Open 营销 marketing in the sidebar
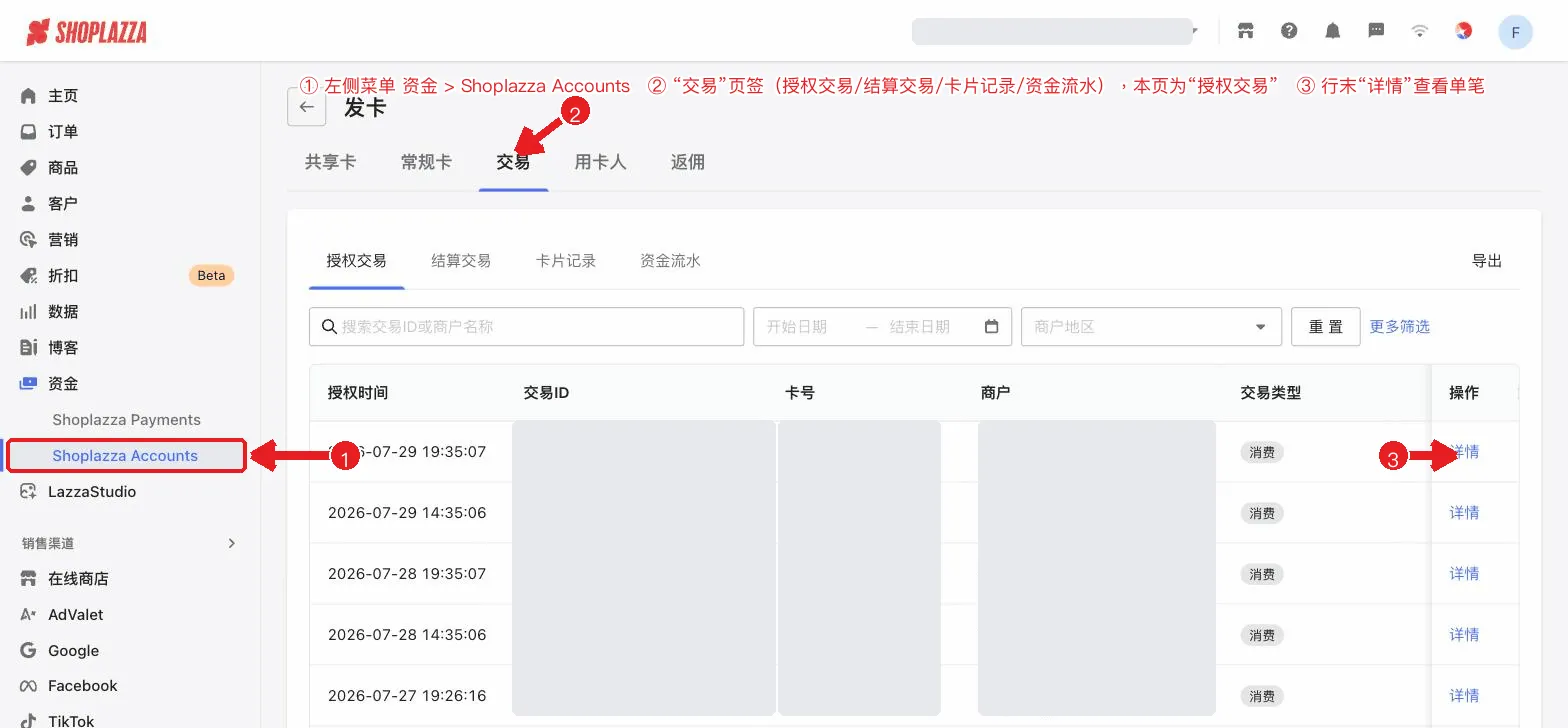 coord(63,240)
